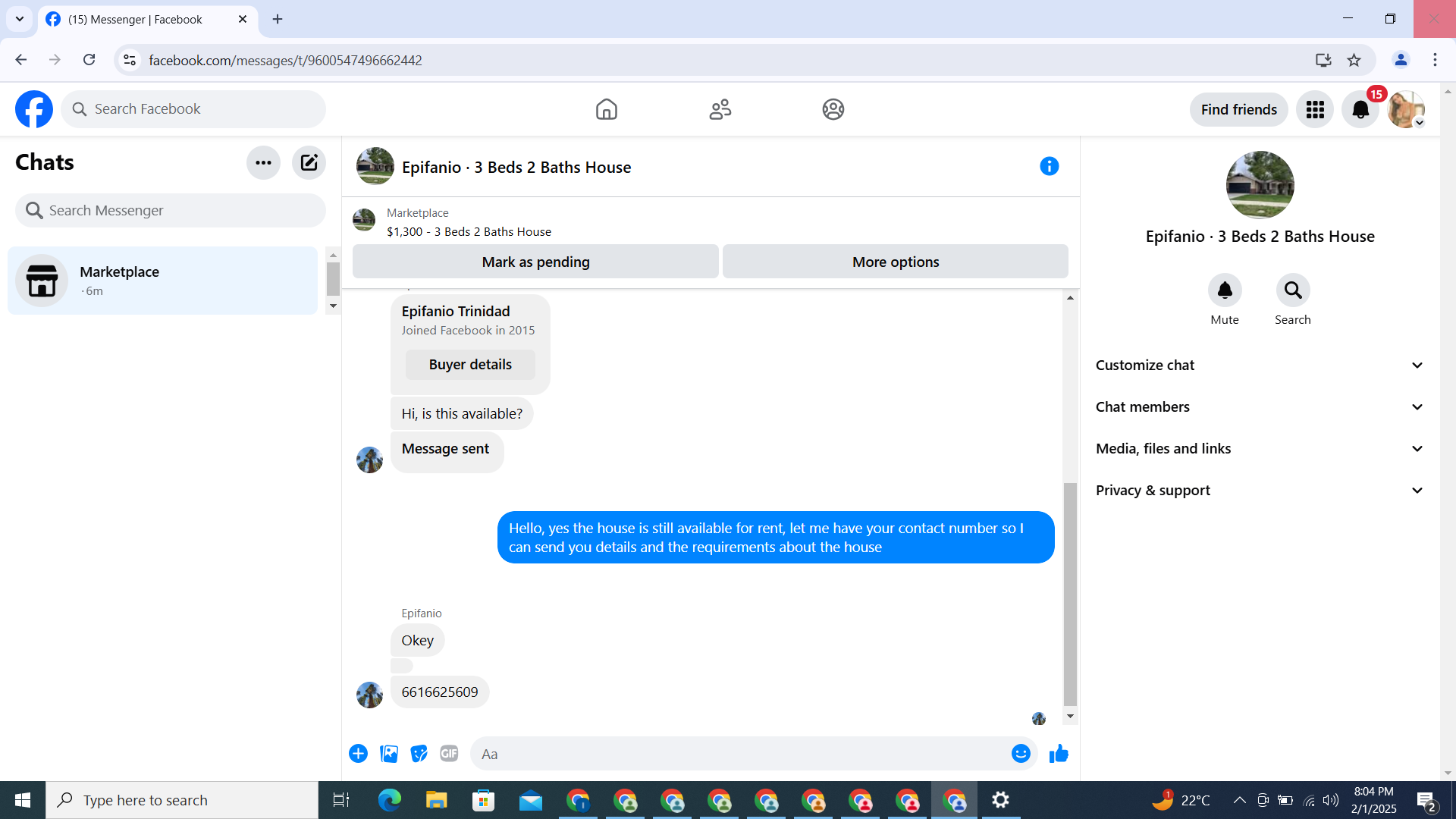This screenshot has height=819, width=1456.
Task: Click the search conversation magnifier icon
Action: click(1292, 290)
